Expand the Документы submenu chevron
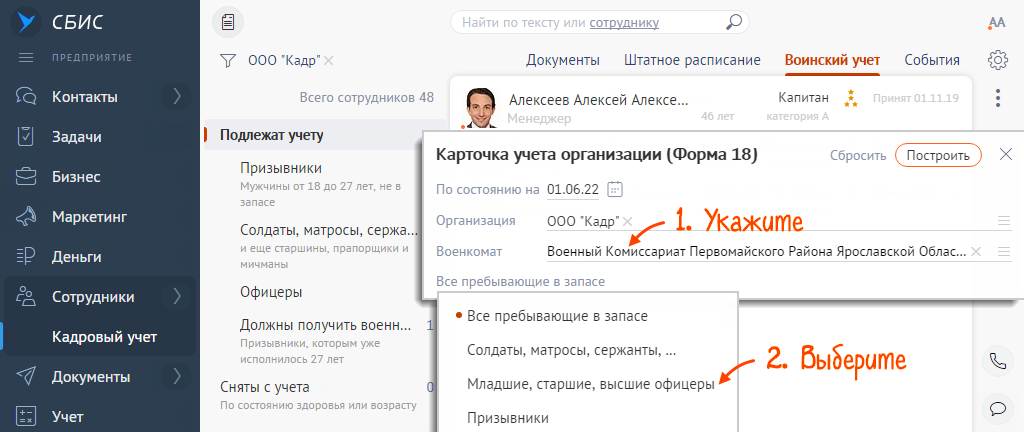1024x432 pixels. (x=176, y=377)
